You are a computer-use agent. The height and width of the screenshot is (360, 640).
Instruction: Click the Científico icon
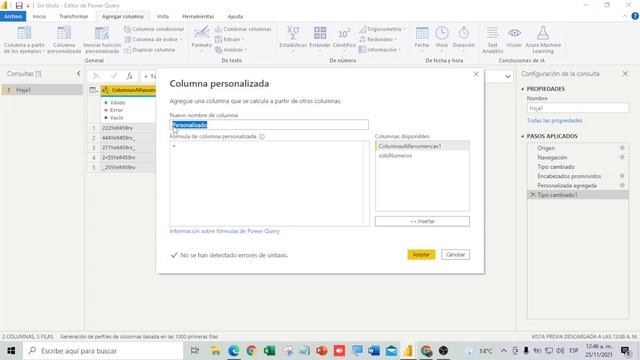coord(344,33)
